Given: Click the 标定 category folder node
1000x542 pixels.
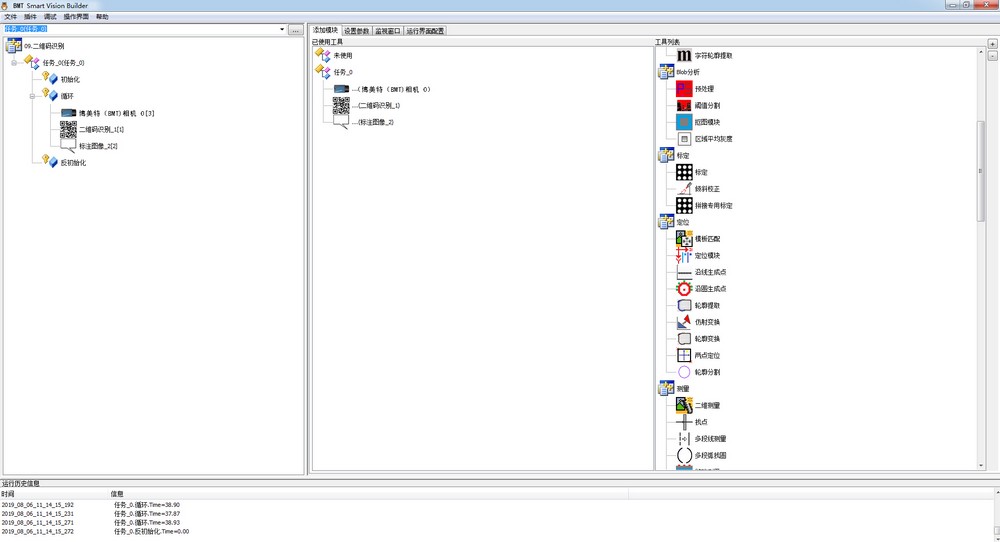Looking at the screenshot, I should [x=666, y=156].
